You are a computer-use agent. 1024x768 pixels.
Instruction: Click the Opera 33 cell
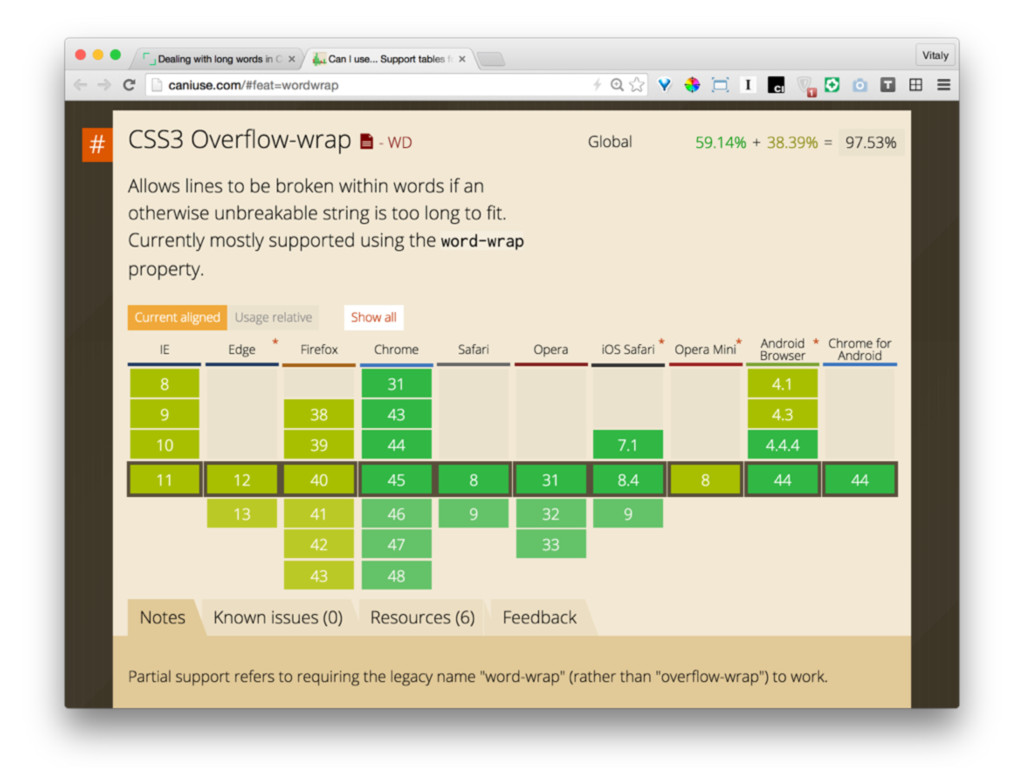click(551, 545)
